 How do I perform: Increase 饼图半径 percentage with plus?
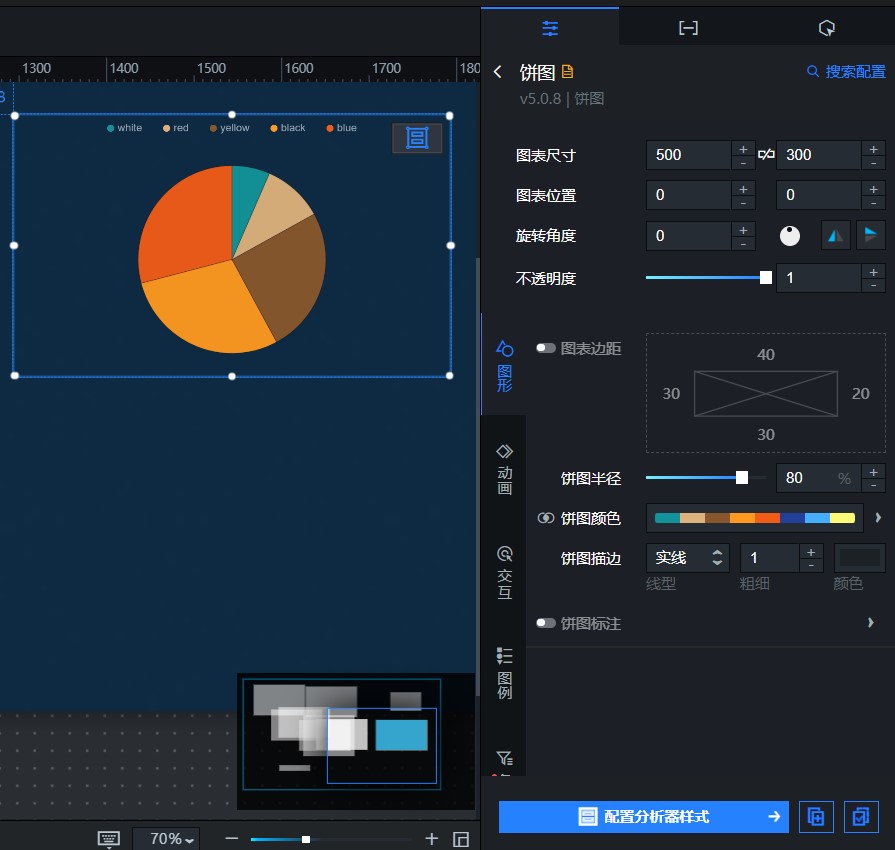point(873,472)
